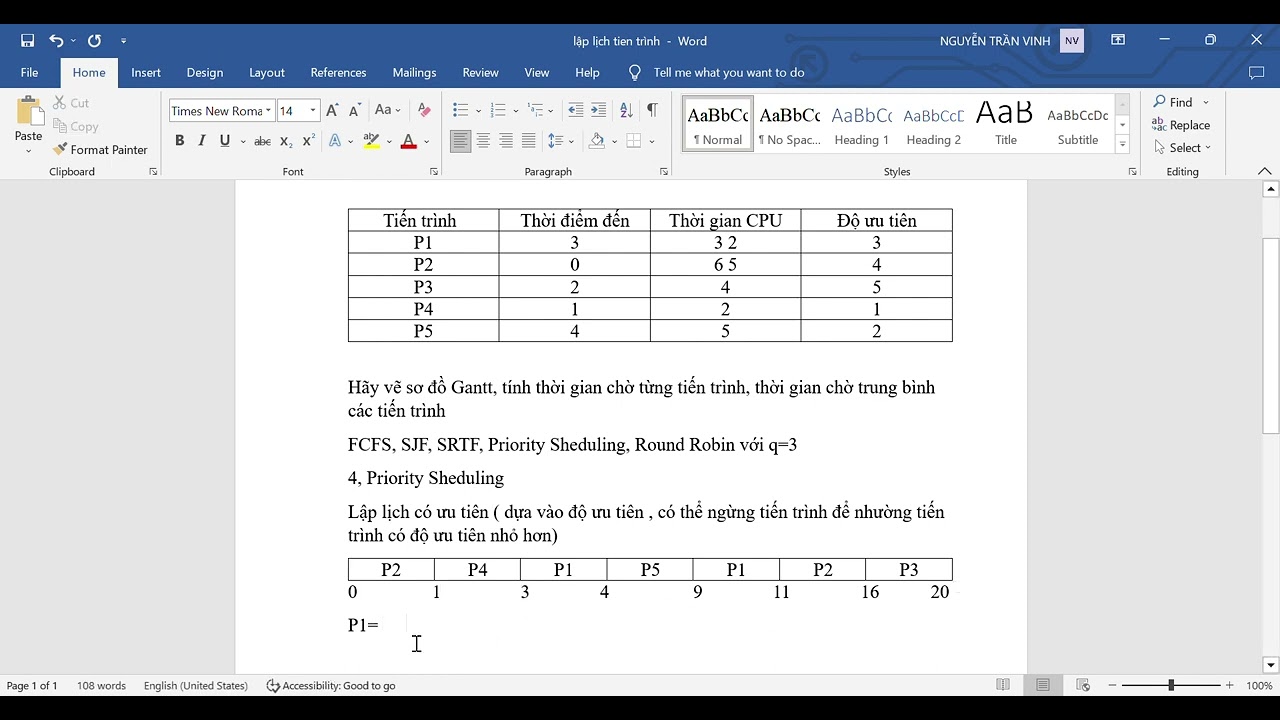Switch to Read Mode view

1003,686
